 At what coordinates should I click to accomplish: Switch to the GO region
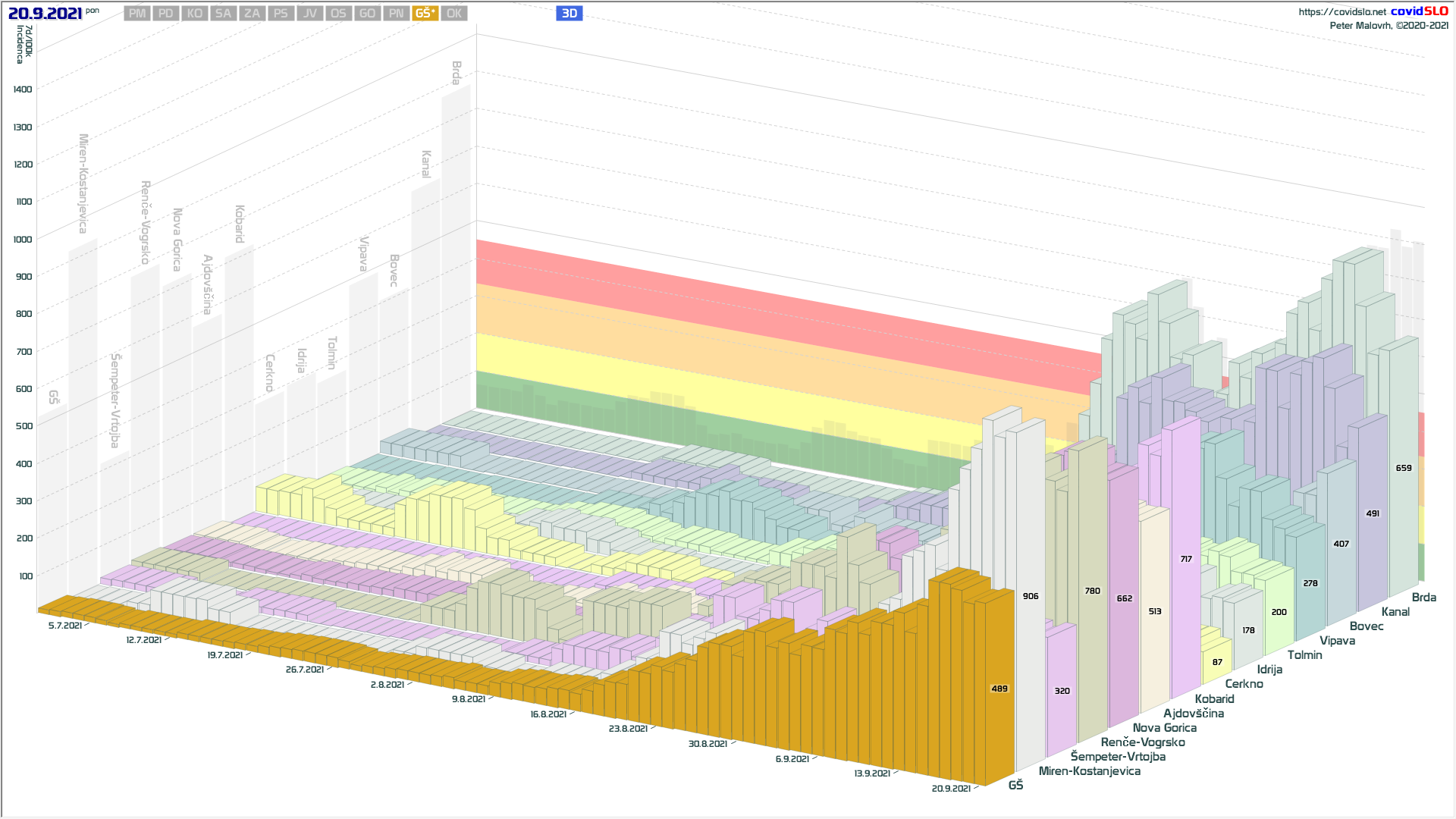367,13
